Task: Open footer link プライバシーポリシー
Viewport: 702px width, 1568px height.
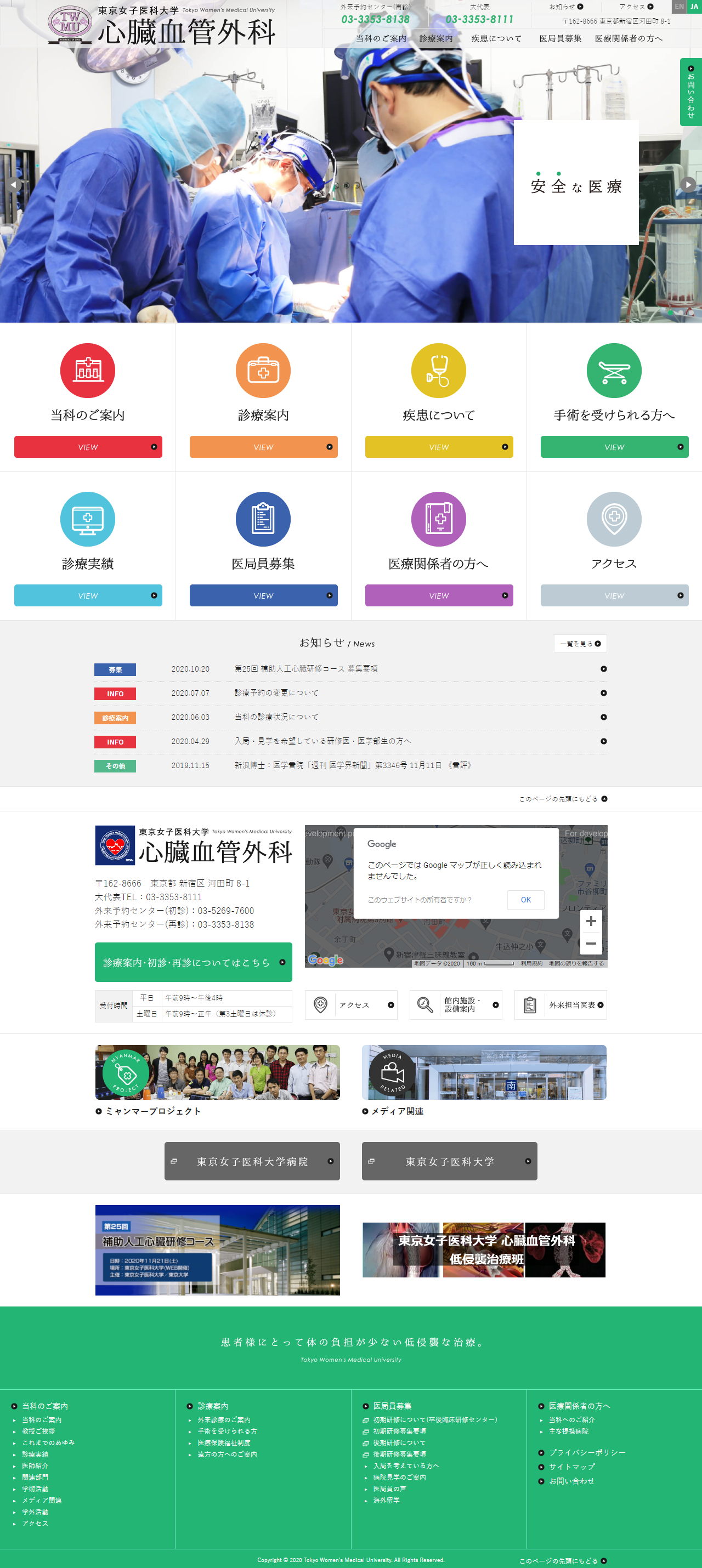Action: click(x=586, y=1452)
